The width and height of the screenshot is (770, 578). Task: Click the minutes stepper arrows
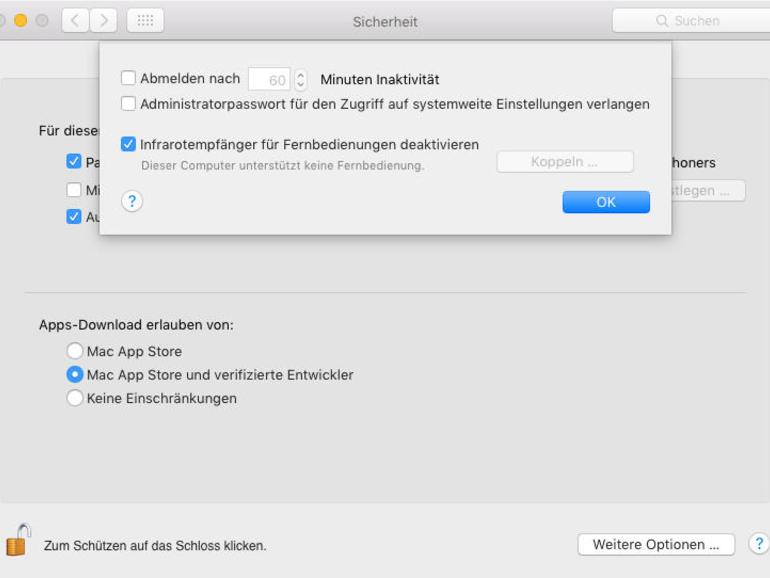point(301,79)
